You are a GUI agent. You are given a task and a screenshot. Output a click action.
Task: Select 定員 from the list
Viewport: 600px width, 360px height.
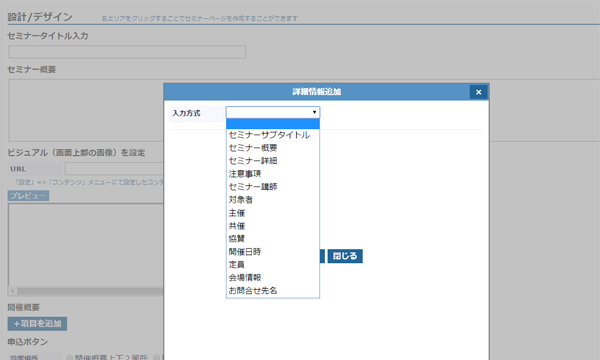pos(273,265)
